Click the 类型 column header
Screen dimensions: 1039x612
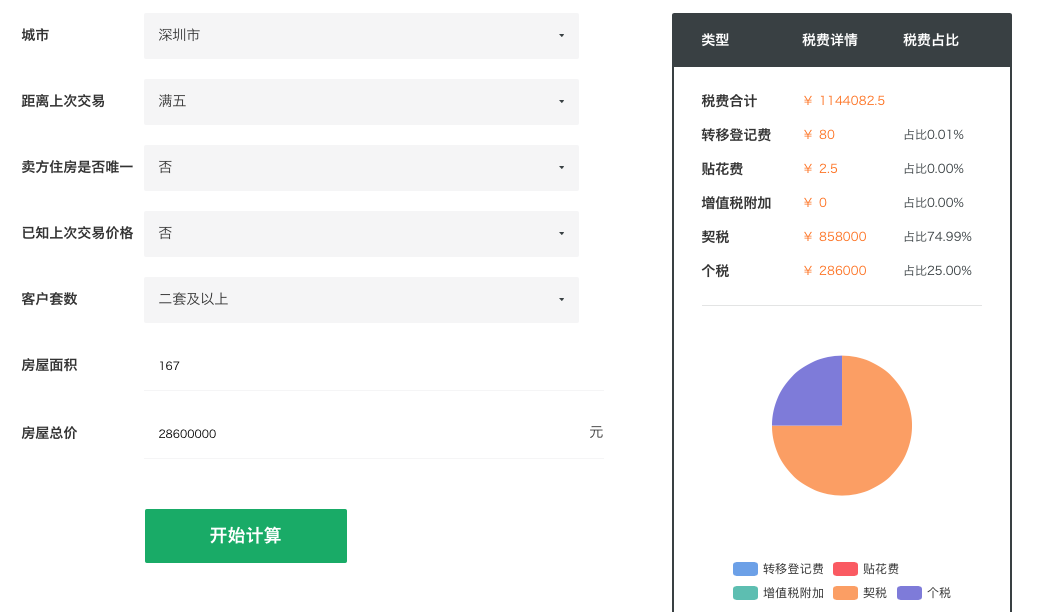[x=715, y=40]
